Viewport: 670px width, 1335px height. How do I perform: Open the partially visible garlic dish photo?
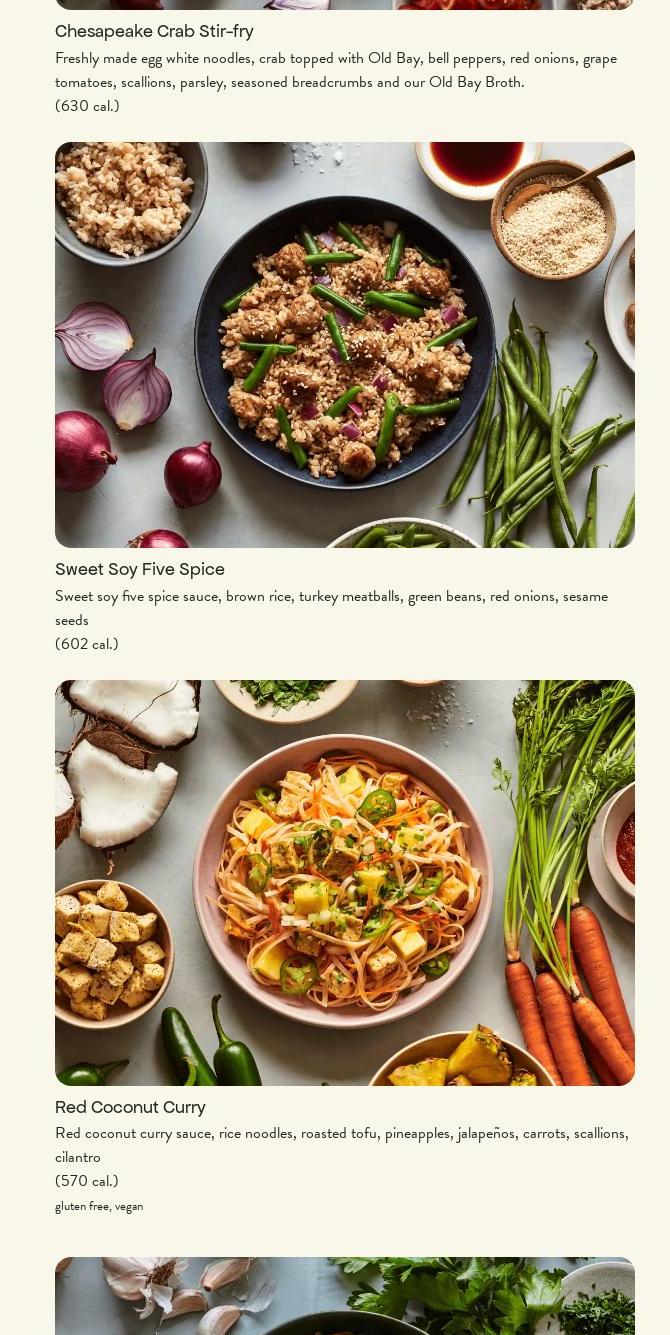pyautogui.click(x=345, y=1296)
